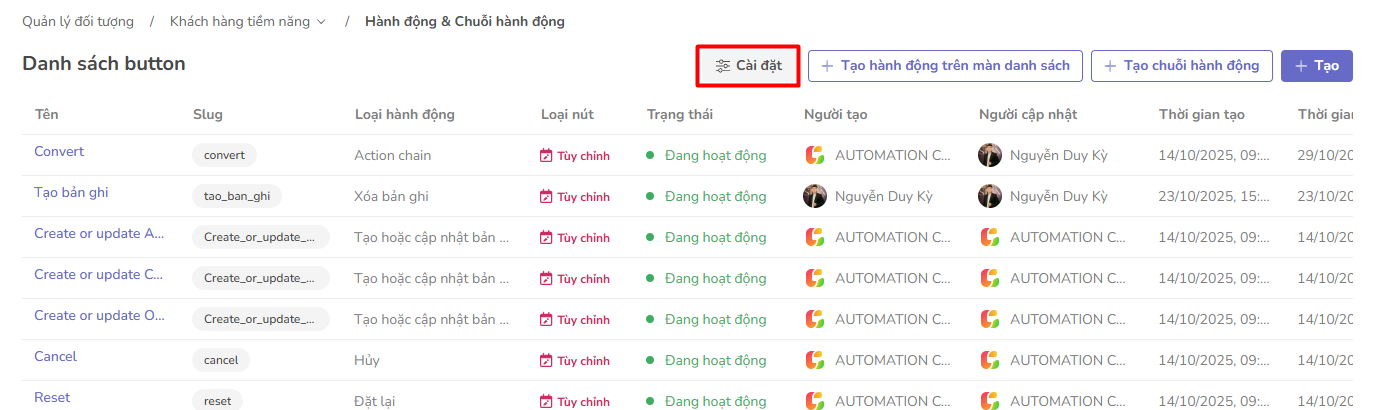Click AUTOMATION updater logo in Cancel row

click(989, 360)
